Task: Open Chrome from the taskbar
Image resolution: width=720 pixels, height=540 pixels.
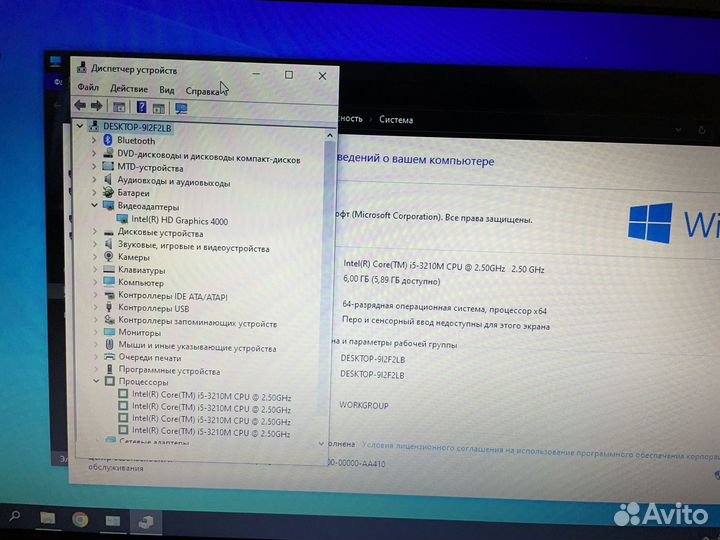Action: [x=80, y=519]
